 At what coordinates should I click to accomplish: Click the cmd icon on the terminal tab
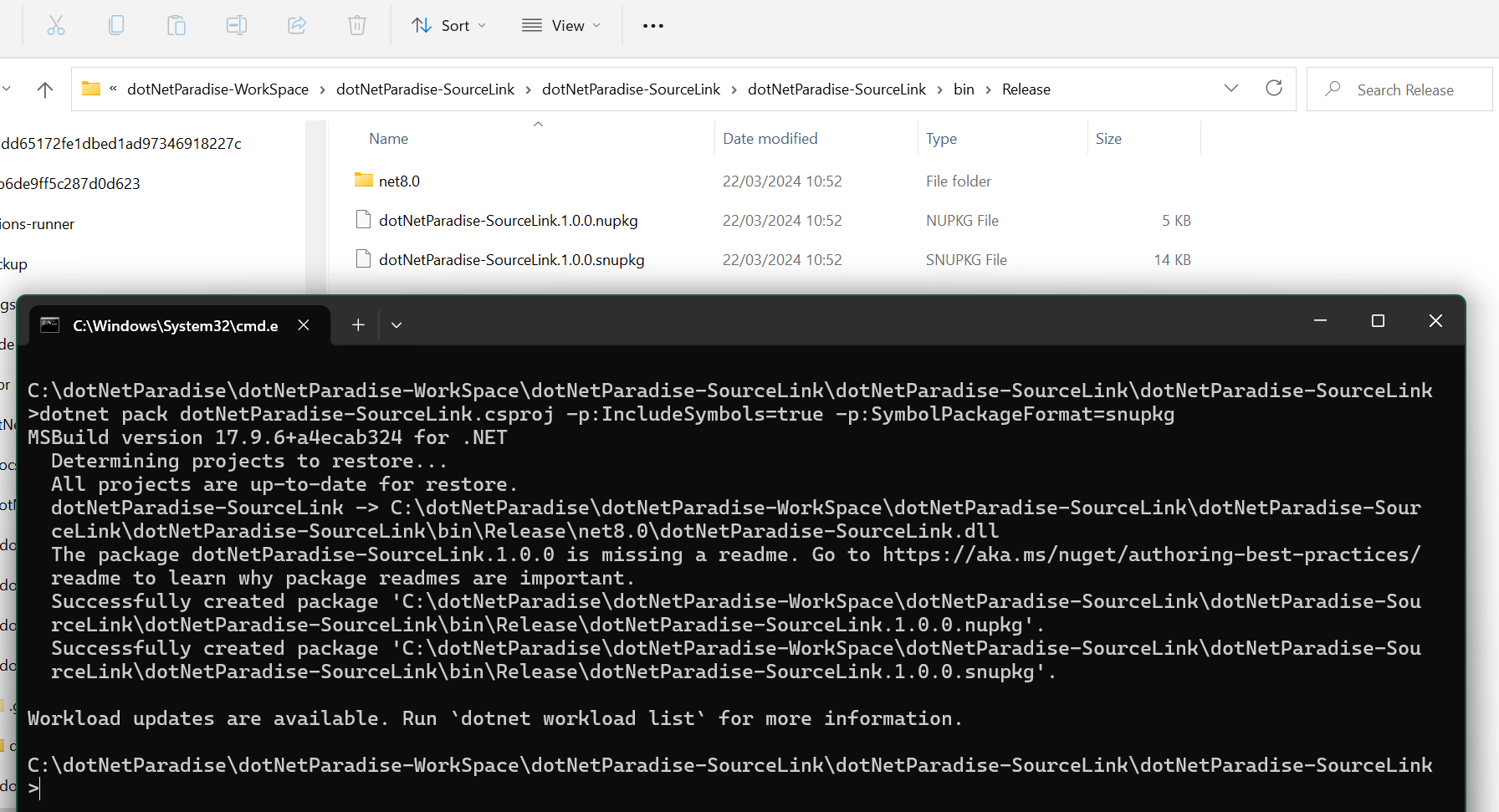click(50, 324)
